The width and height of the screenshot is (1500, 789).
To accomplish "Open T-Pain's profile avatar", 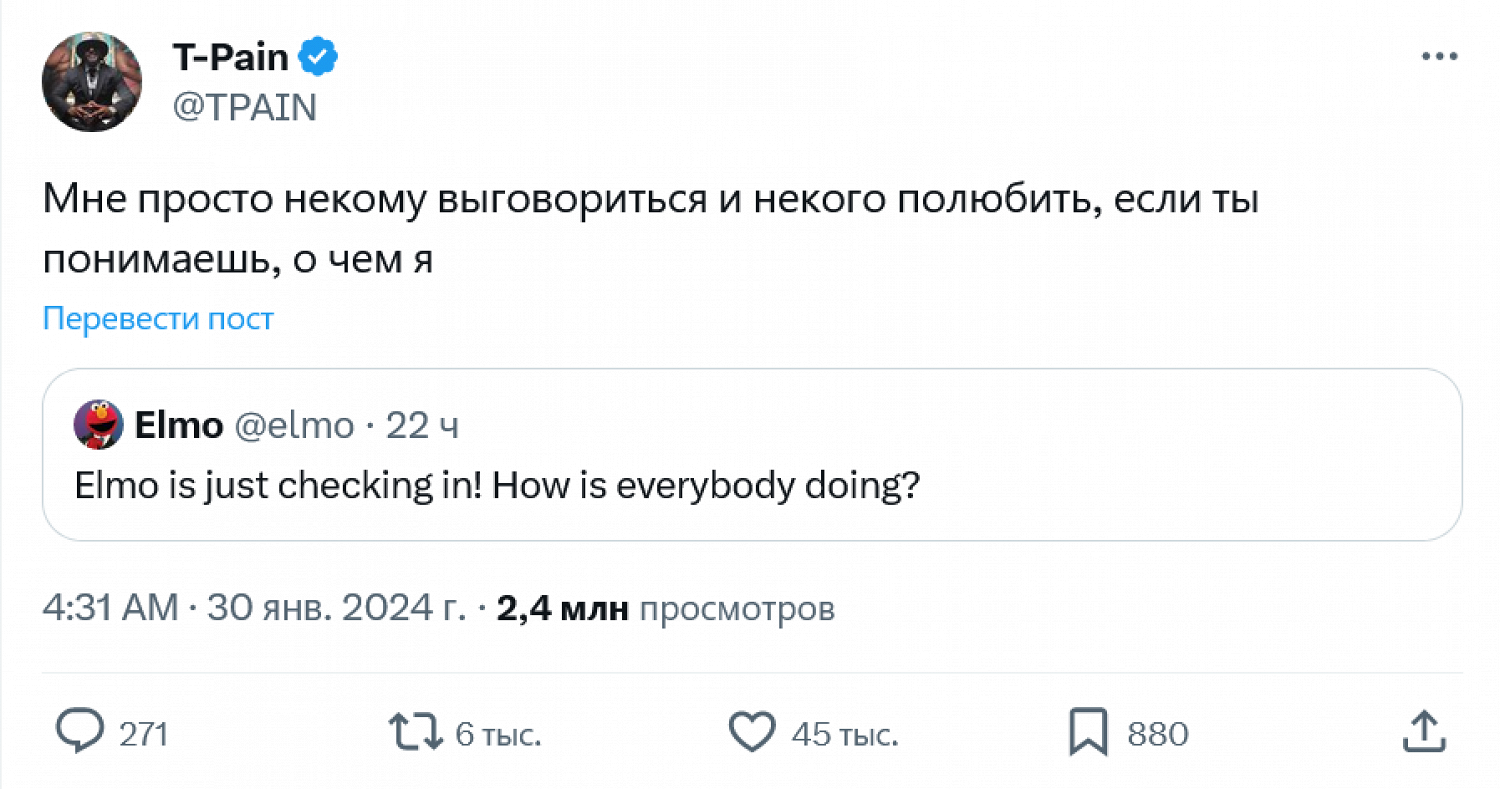I will click(x=91, y=80).
